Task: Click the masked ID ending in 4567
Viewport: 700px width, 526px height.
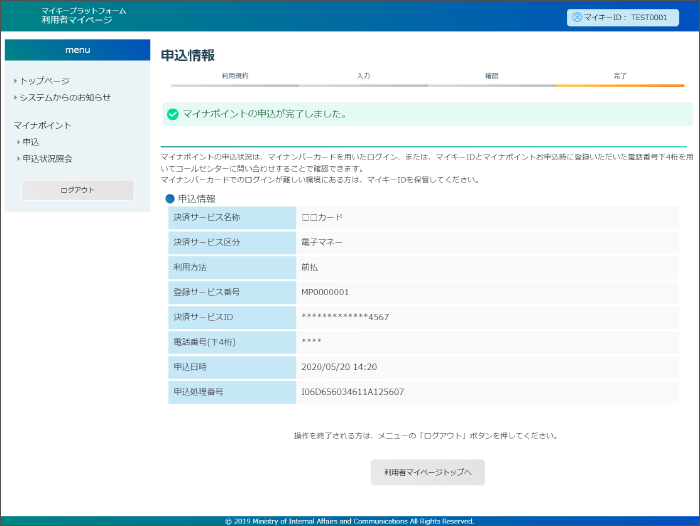Action: coord(345,317)
